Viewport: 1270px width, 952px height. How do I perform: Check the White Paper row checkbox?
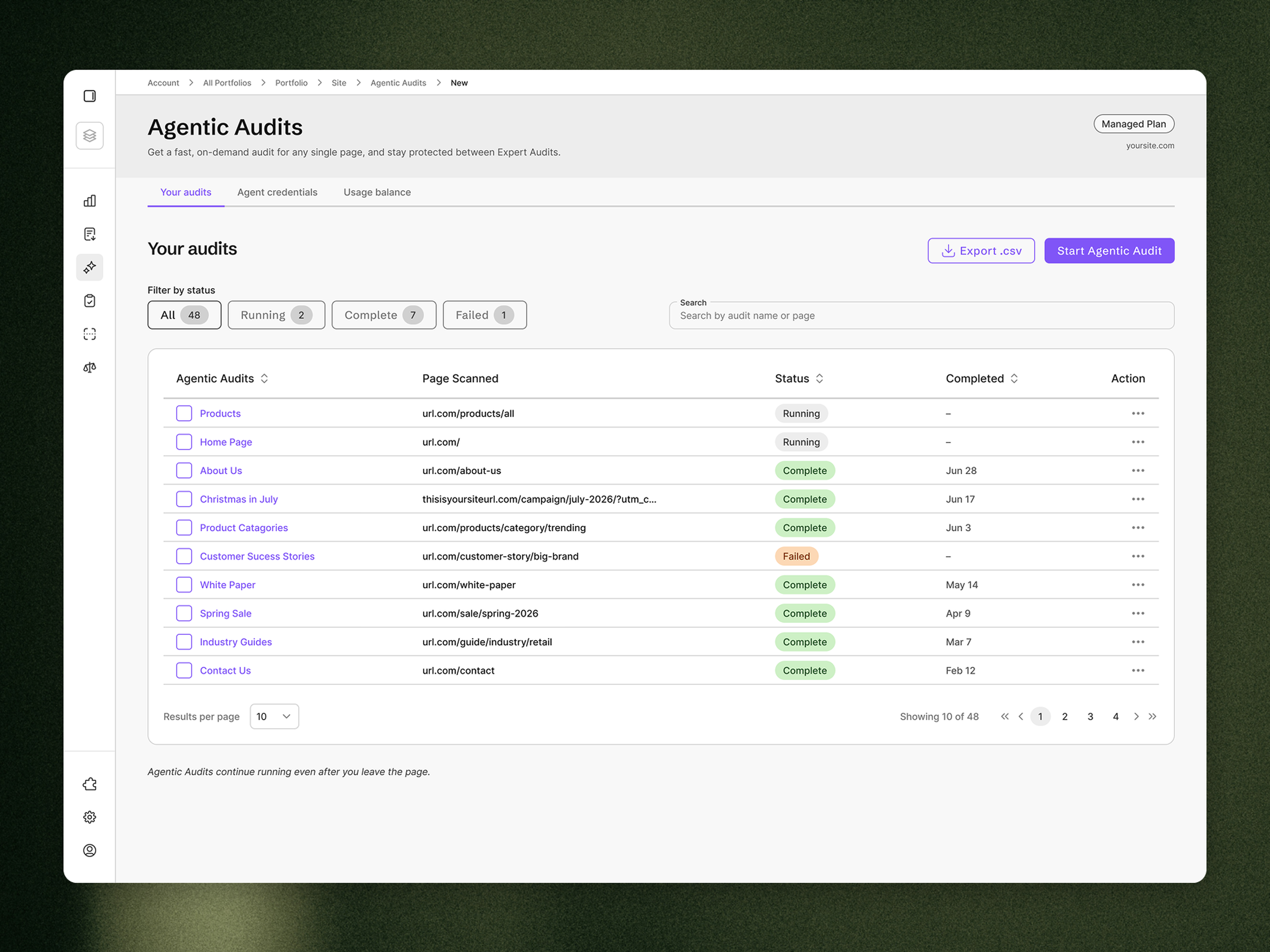point(184,585)
